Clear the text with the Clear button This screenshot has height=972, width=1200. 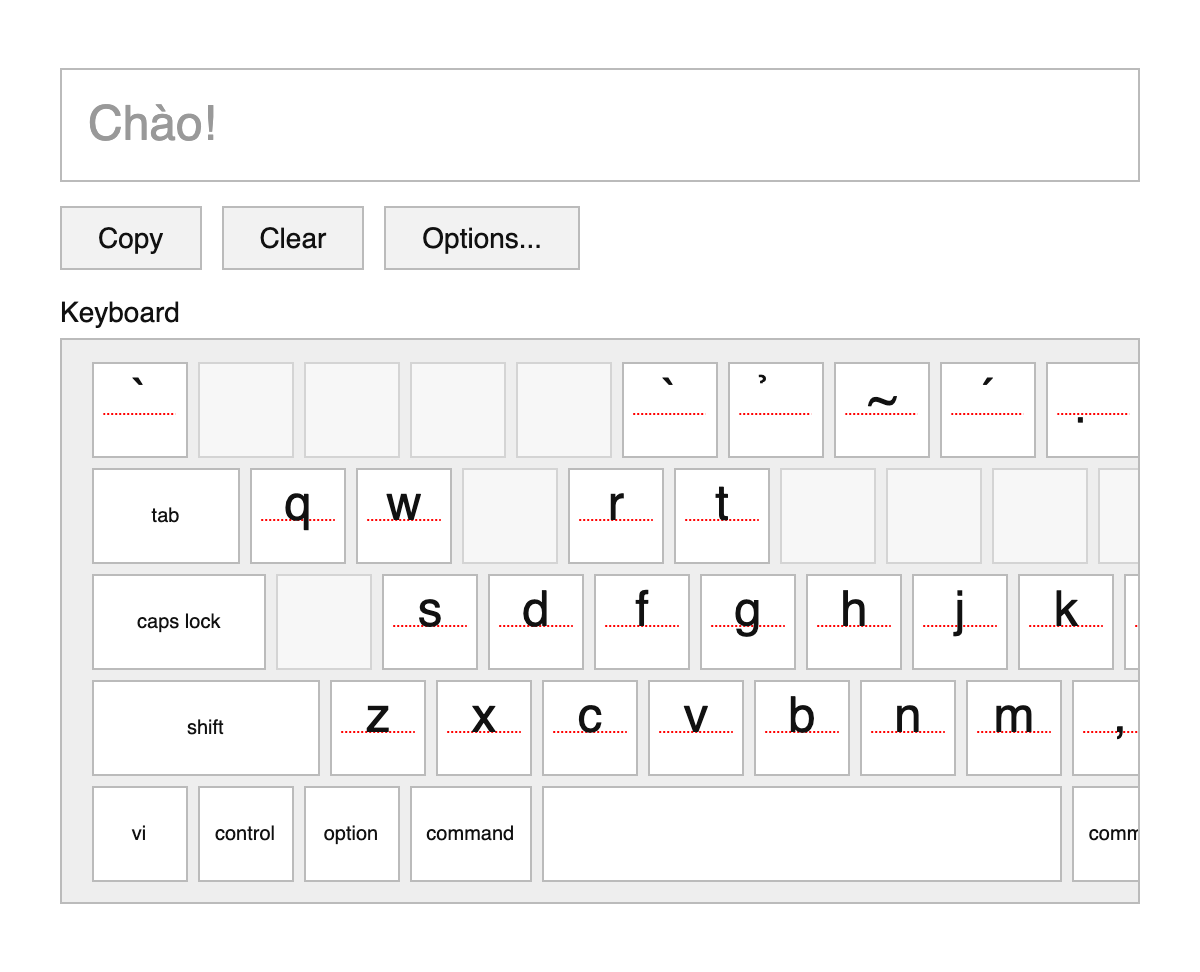pos(292,238)
